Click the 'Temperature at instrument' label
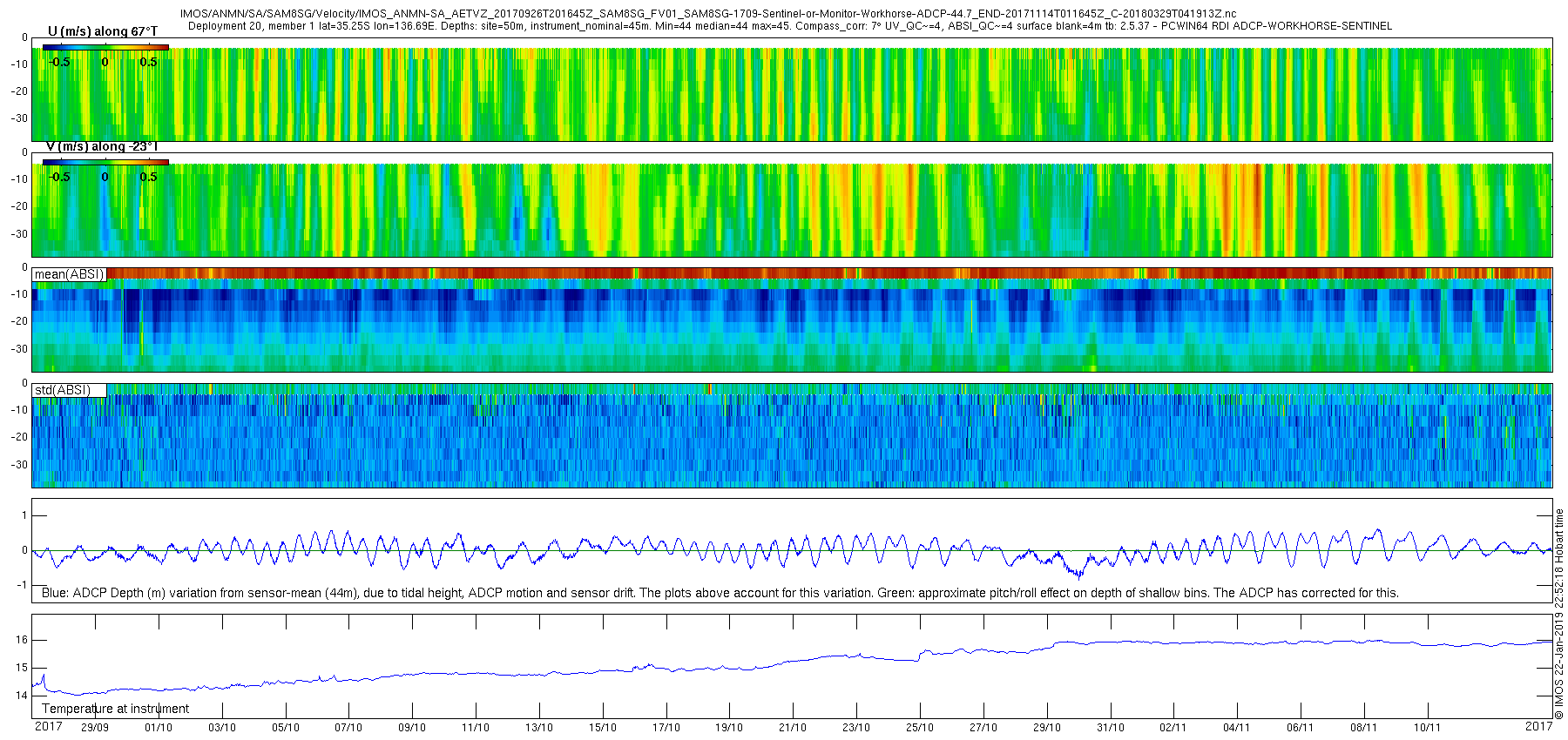 coord(115,709)
